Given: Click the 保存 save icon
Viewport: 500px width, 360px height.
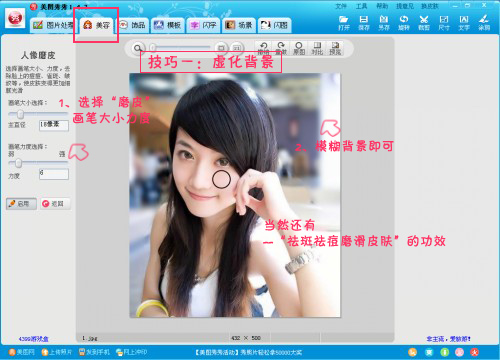Looking at the screenshot, I should (364, 23).
